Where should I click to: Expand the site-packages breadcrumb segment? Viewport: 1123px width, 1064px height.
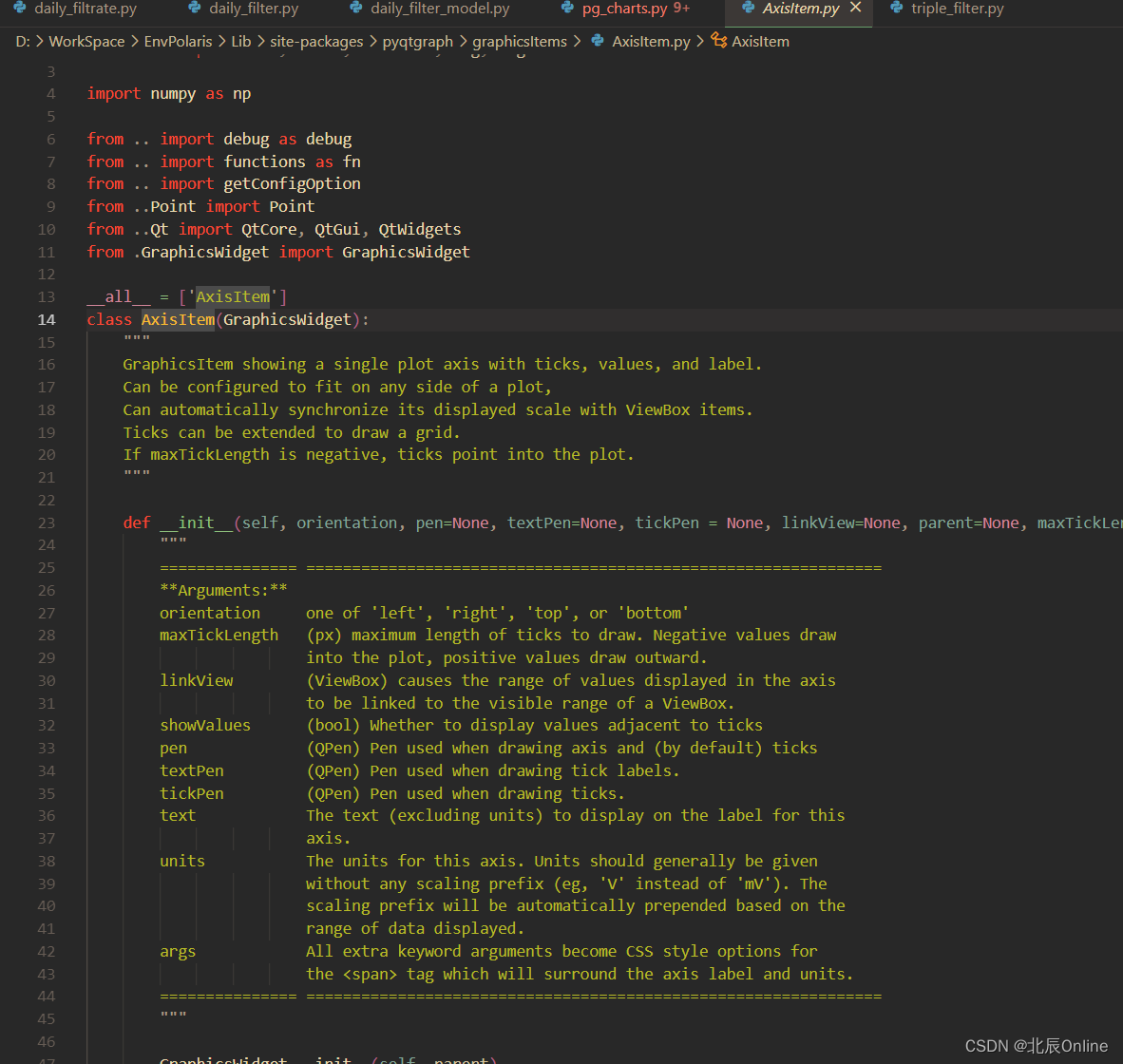point(316,42)
